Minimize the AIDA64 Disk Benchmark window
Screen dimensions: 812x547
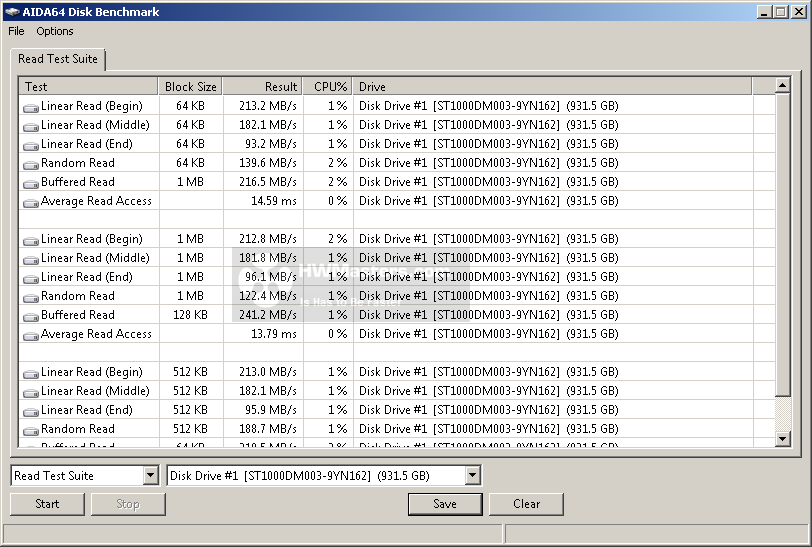click(x=764, y=11)
